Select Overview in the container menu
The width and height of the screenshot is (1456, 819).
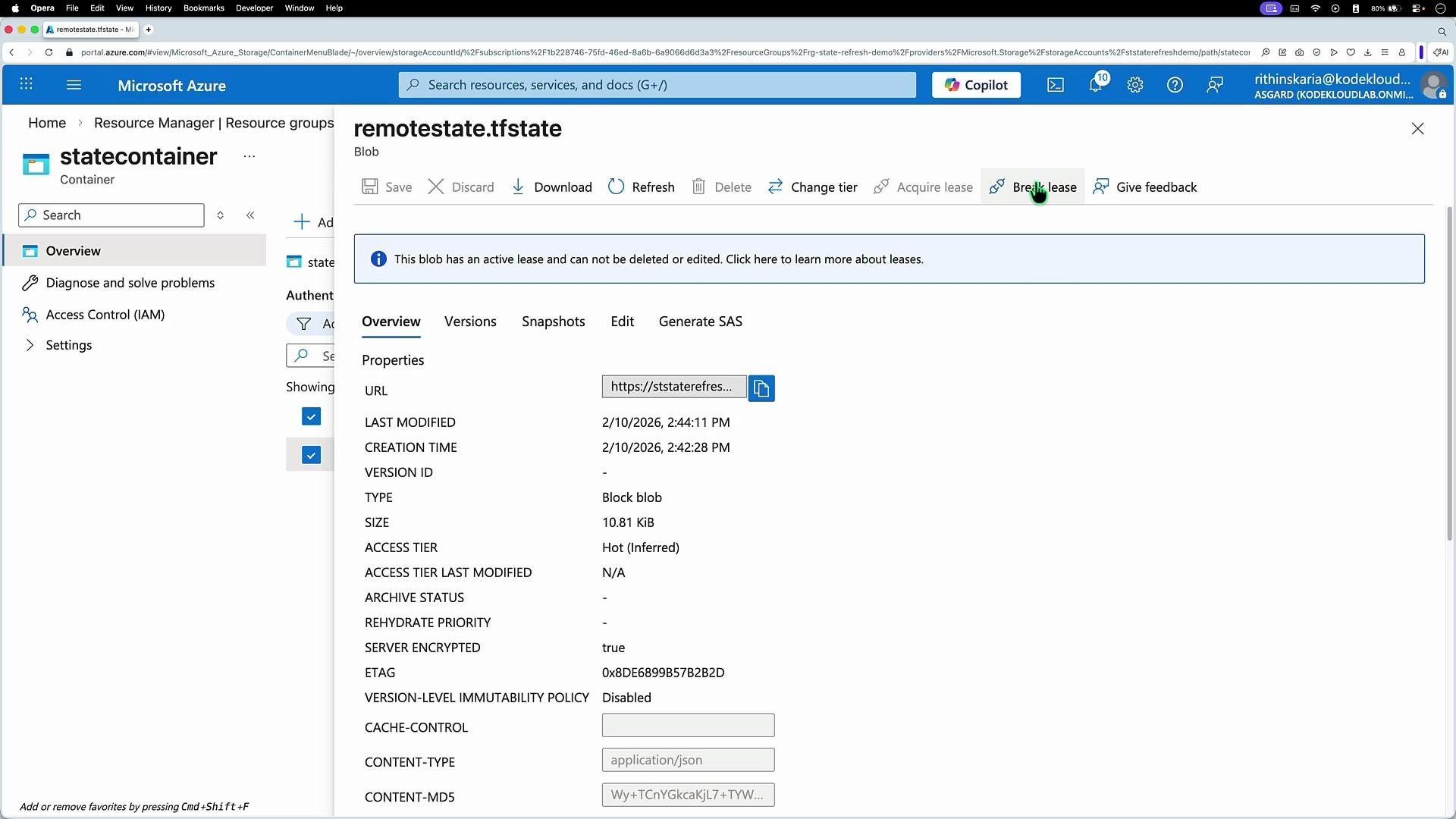click(x=135, y=251)
